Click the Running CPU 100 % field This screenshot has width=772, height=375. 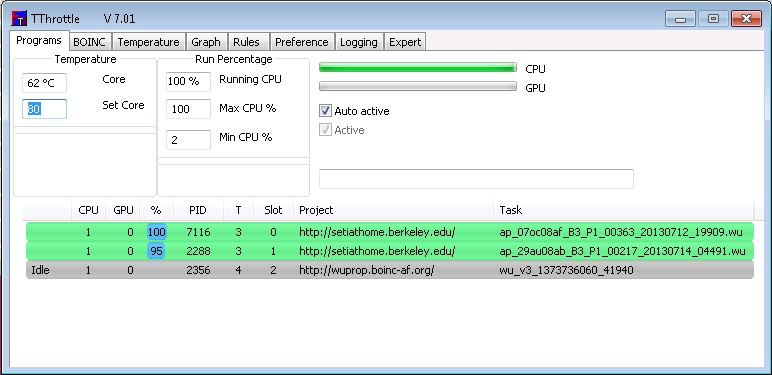point(188,82)
